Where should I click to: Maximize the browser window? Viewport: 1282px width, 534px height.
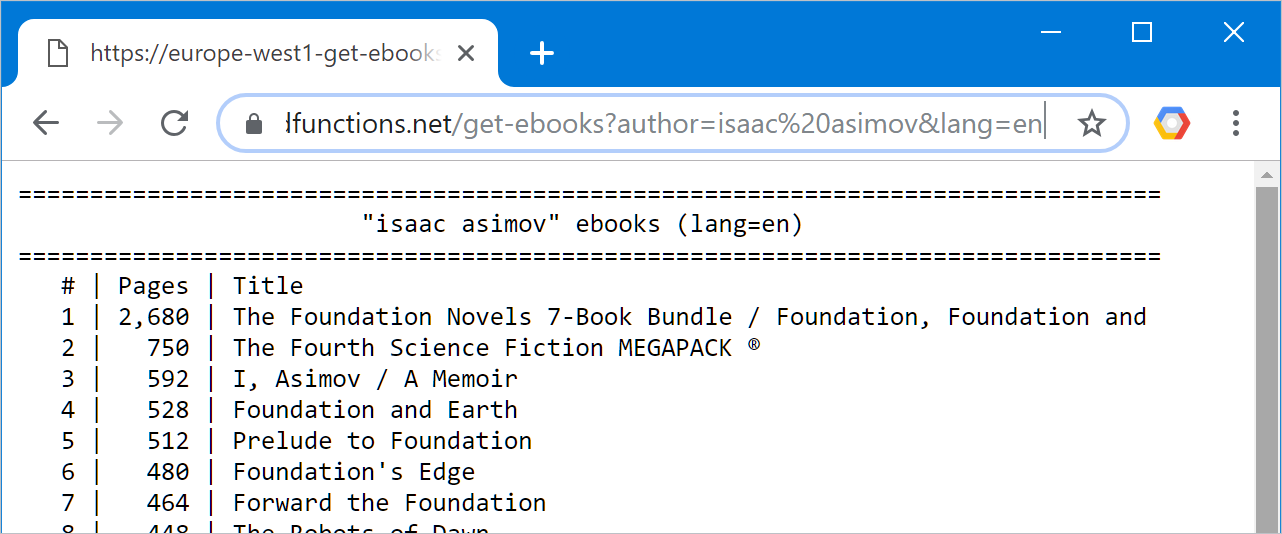point(1142,32)
